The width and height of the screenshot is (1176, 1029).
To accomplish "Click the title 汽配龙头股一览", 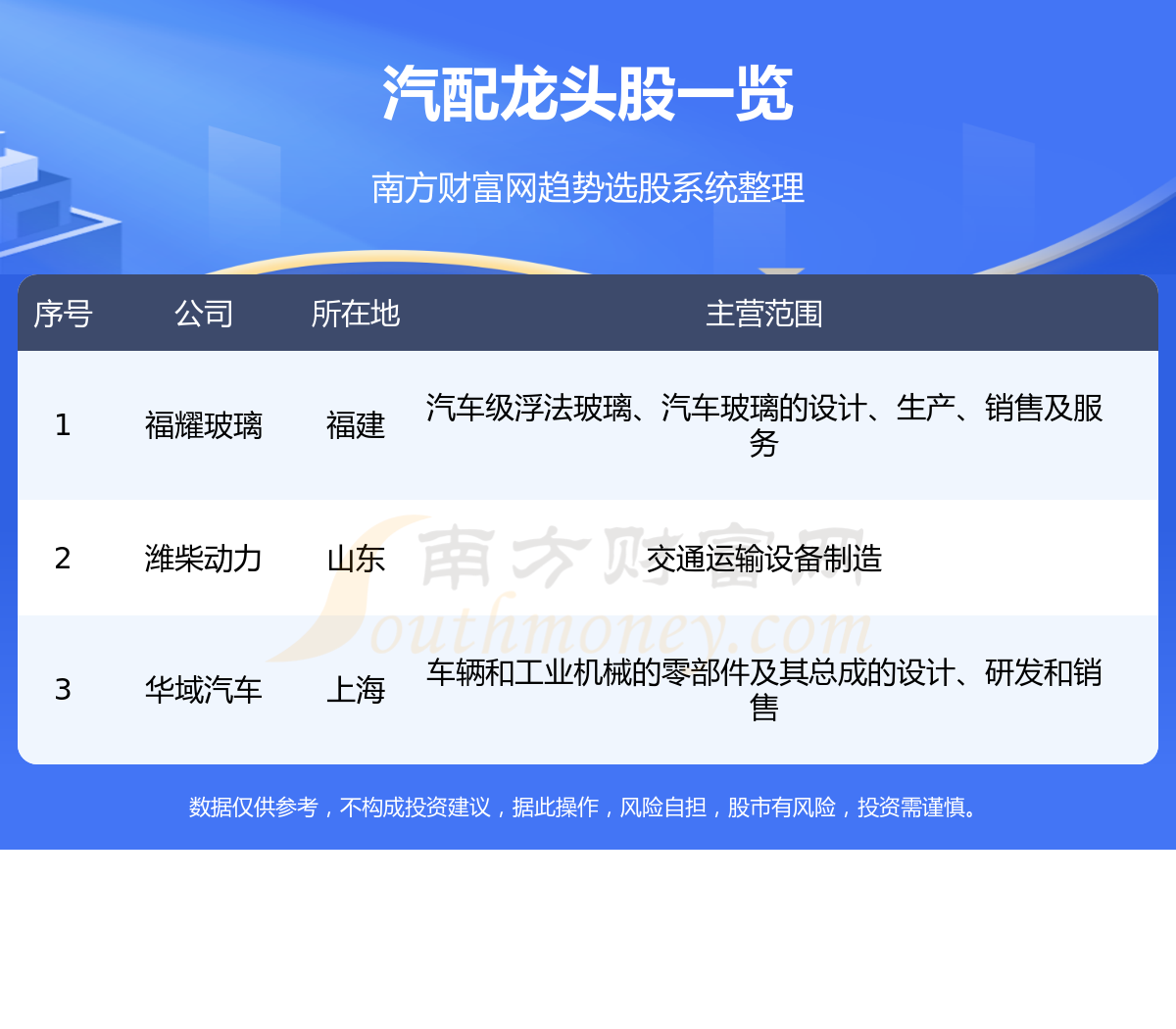I will pos(588,94).
